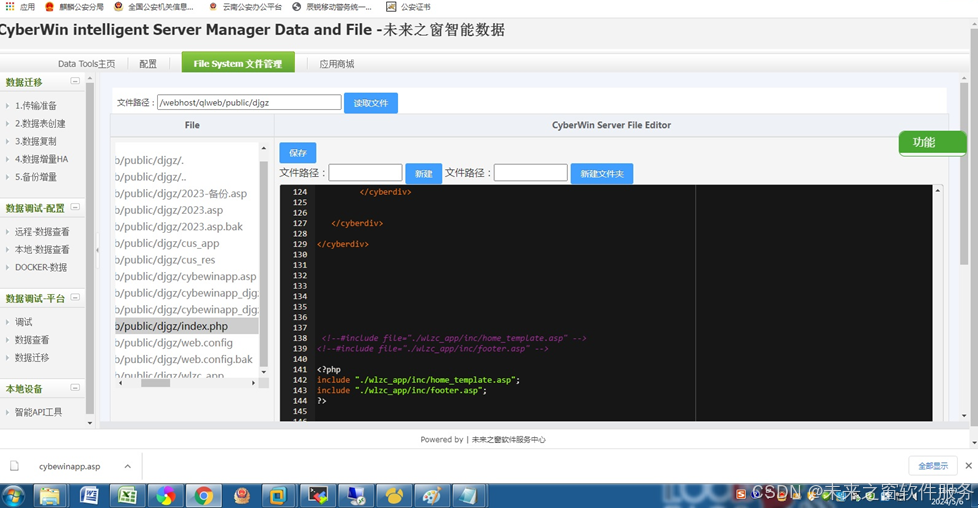Click the 新建 new file button
Image resolution: width=979 pixels, height=510 pixels.
[423, 174]
